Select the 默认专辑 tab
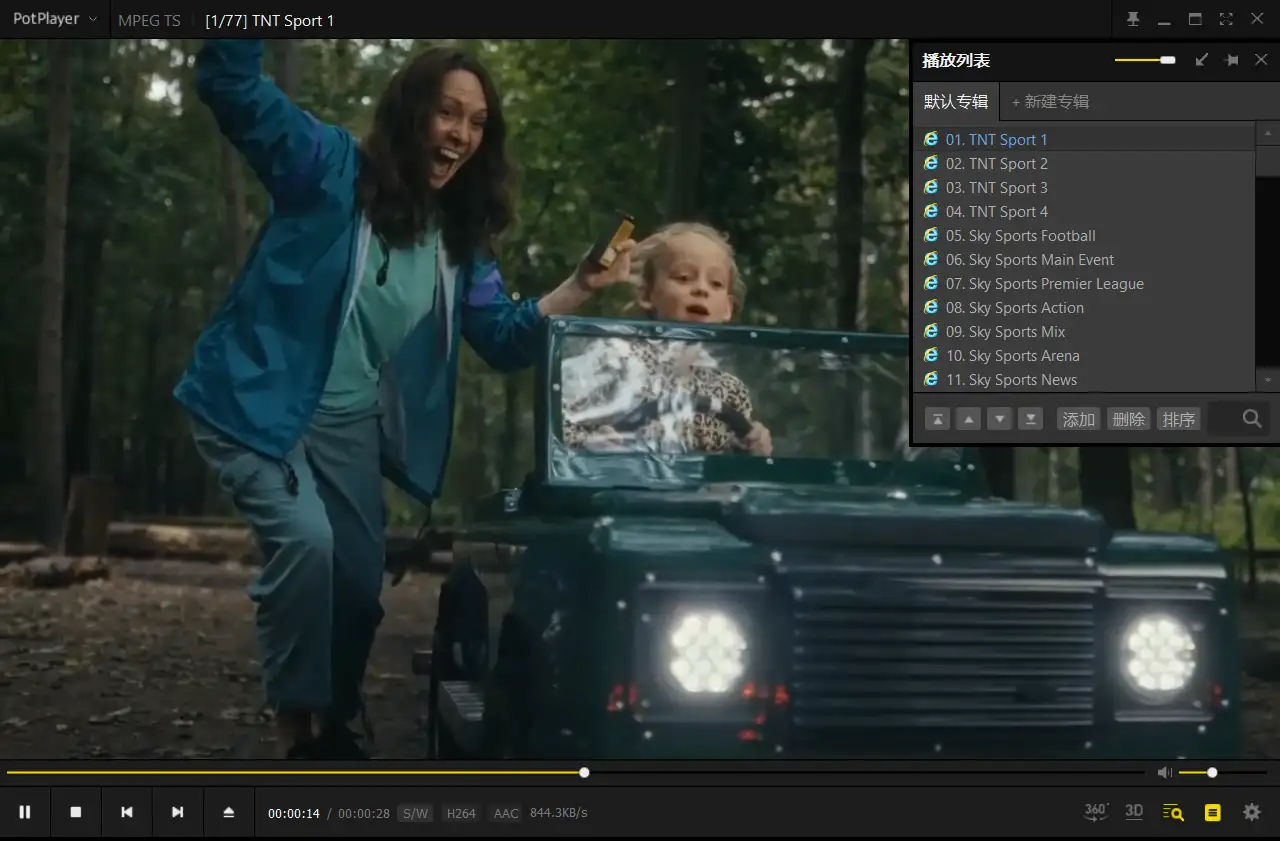Viewport: 1280px width, 841px height. point(956,102)
